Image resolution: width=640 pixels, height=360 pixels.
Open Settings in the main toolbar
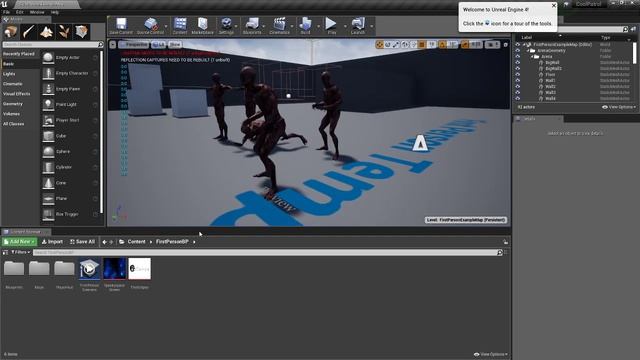click(226, 26)
